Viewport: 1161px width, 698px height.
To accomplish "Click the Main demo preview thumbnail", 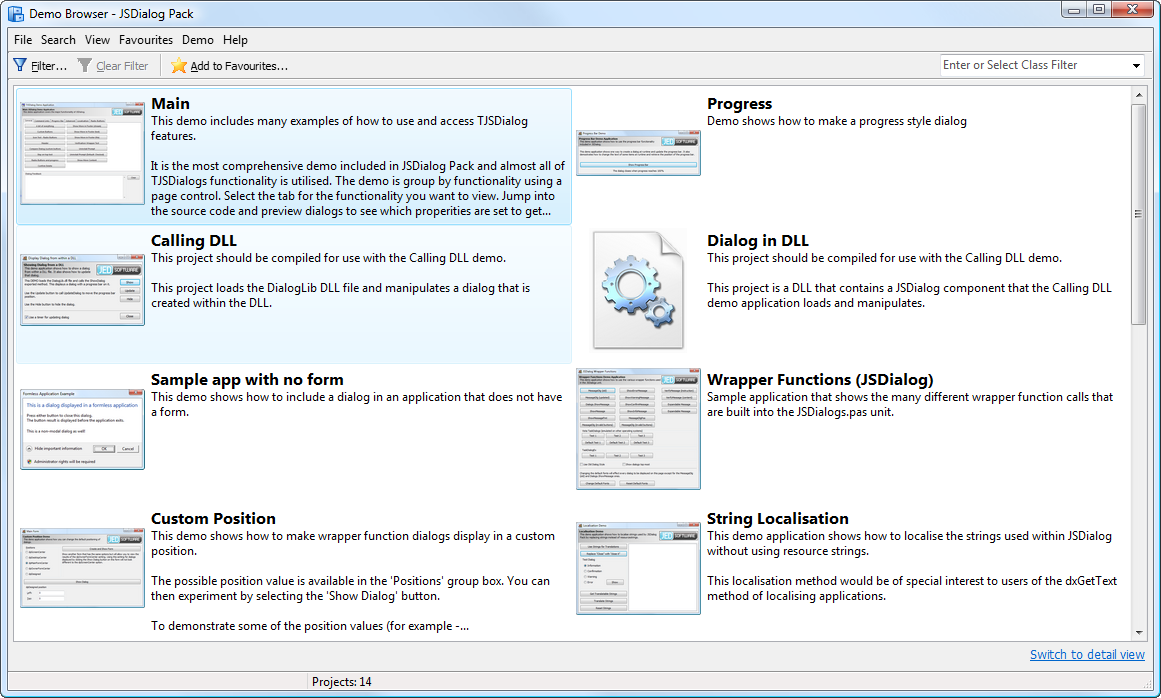I will (x=82, y=150).
